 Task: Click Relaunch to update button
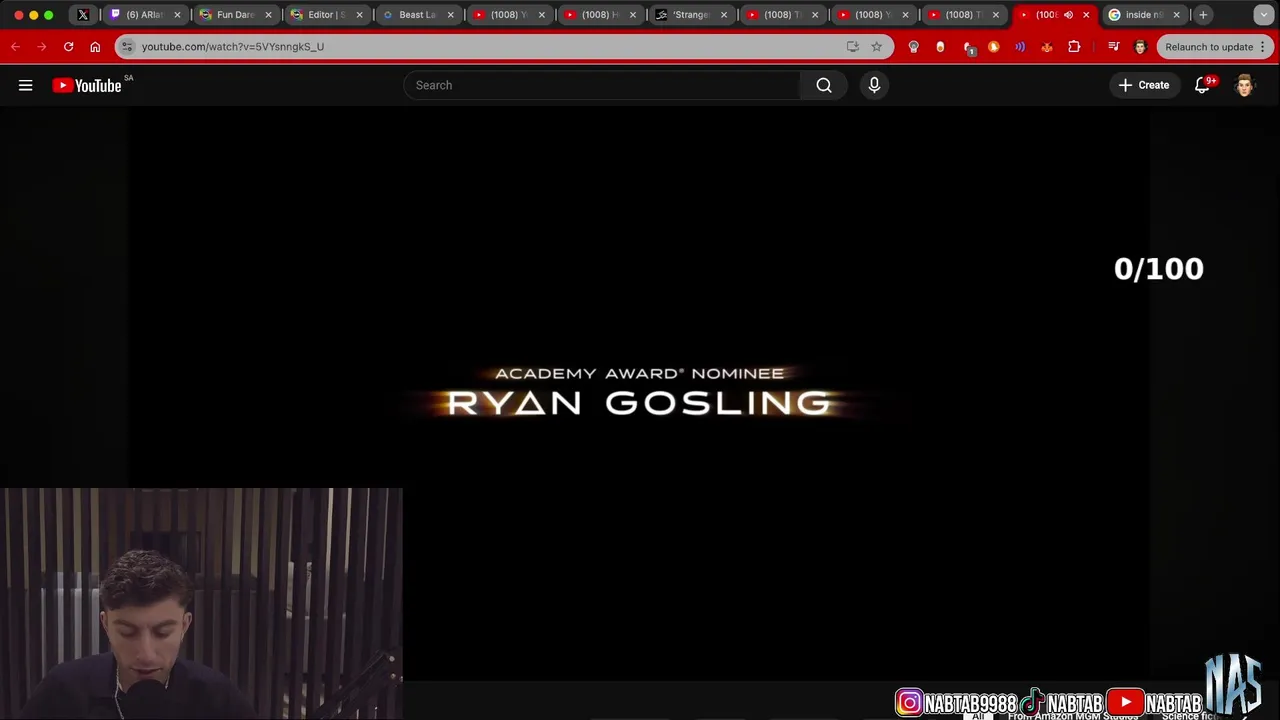(1215, 47)
